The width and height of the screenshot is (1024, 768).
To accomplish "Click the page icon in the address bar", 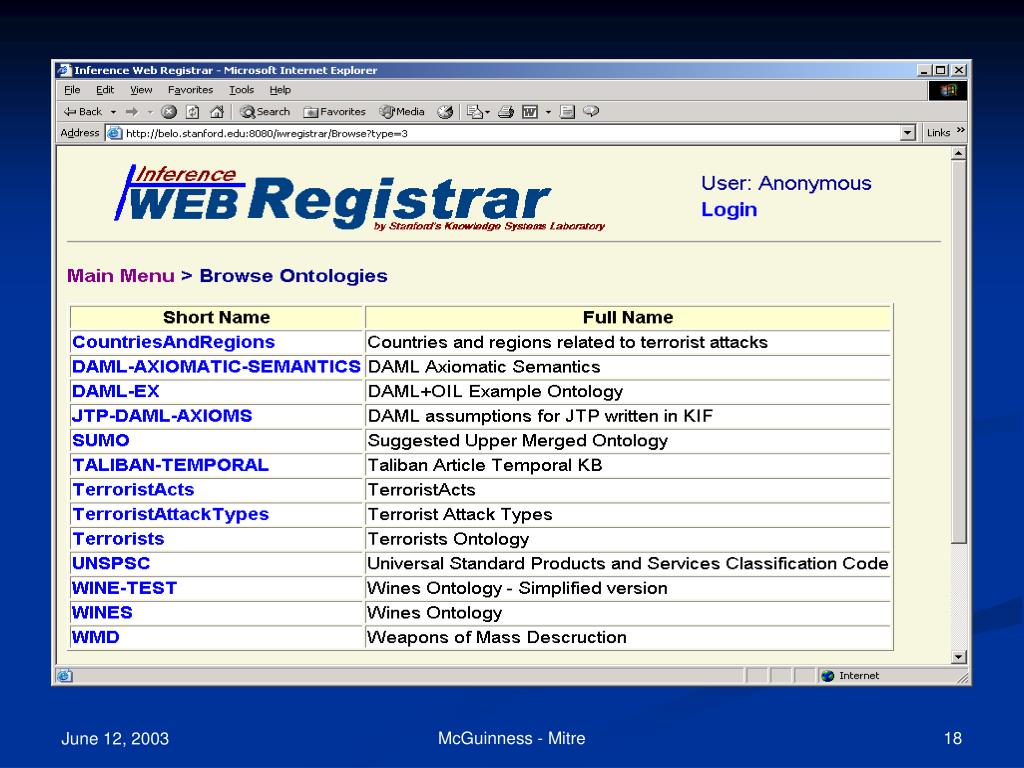I will pyautogui.click(x=114, y=133).
